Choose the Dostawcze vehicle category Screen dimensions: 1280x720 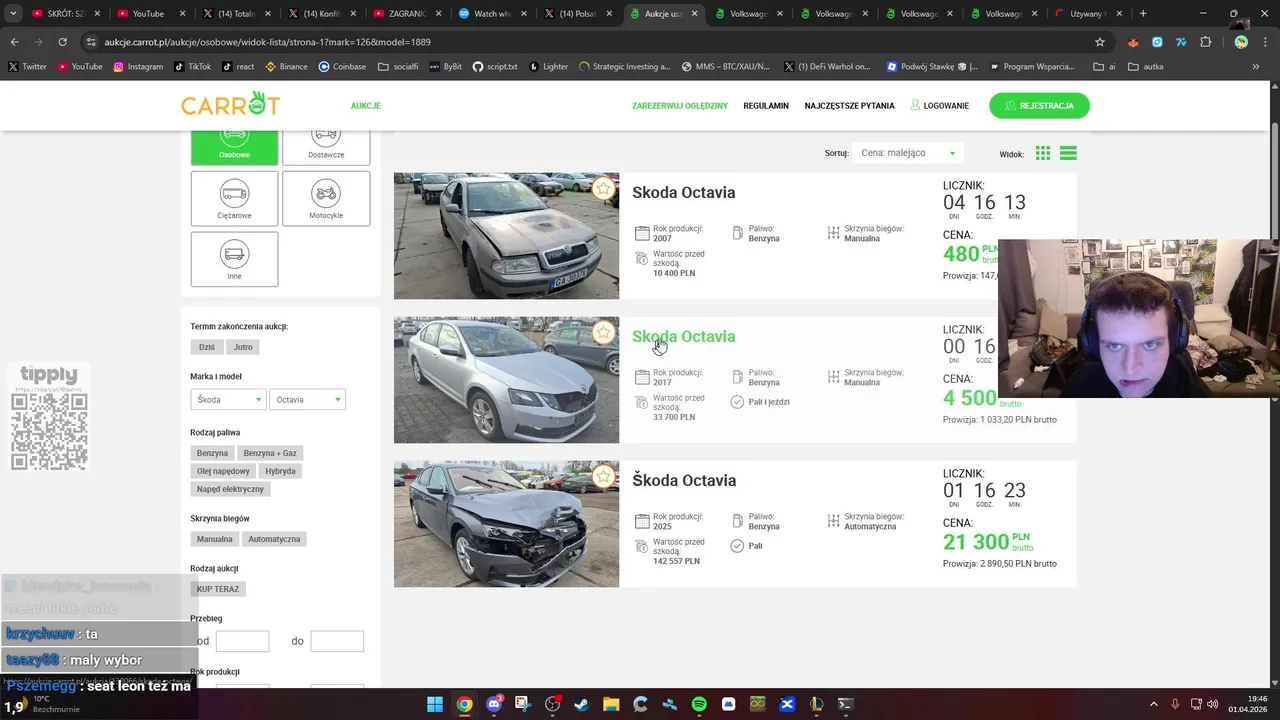(x=326, y=146)
